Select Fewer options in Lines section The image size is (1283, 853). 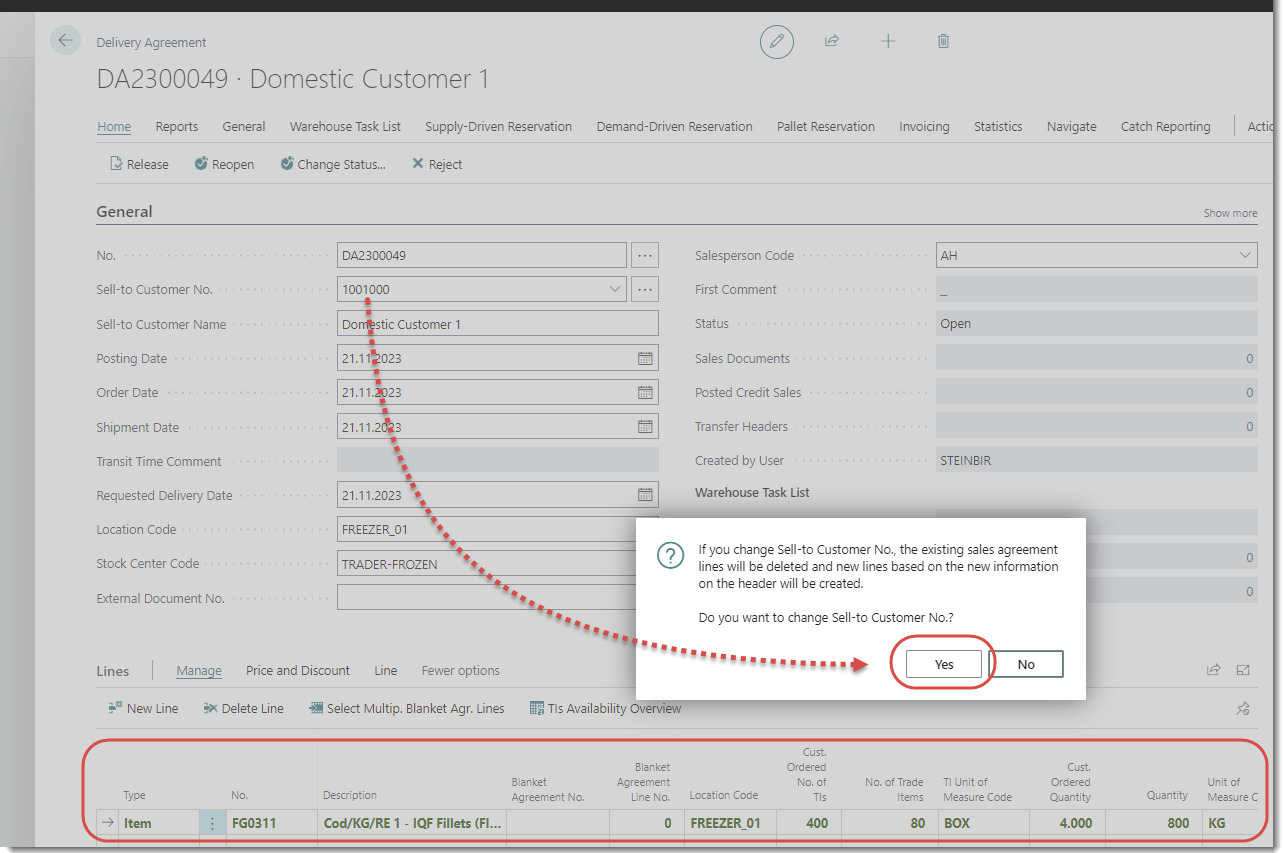(460, 671)
